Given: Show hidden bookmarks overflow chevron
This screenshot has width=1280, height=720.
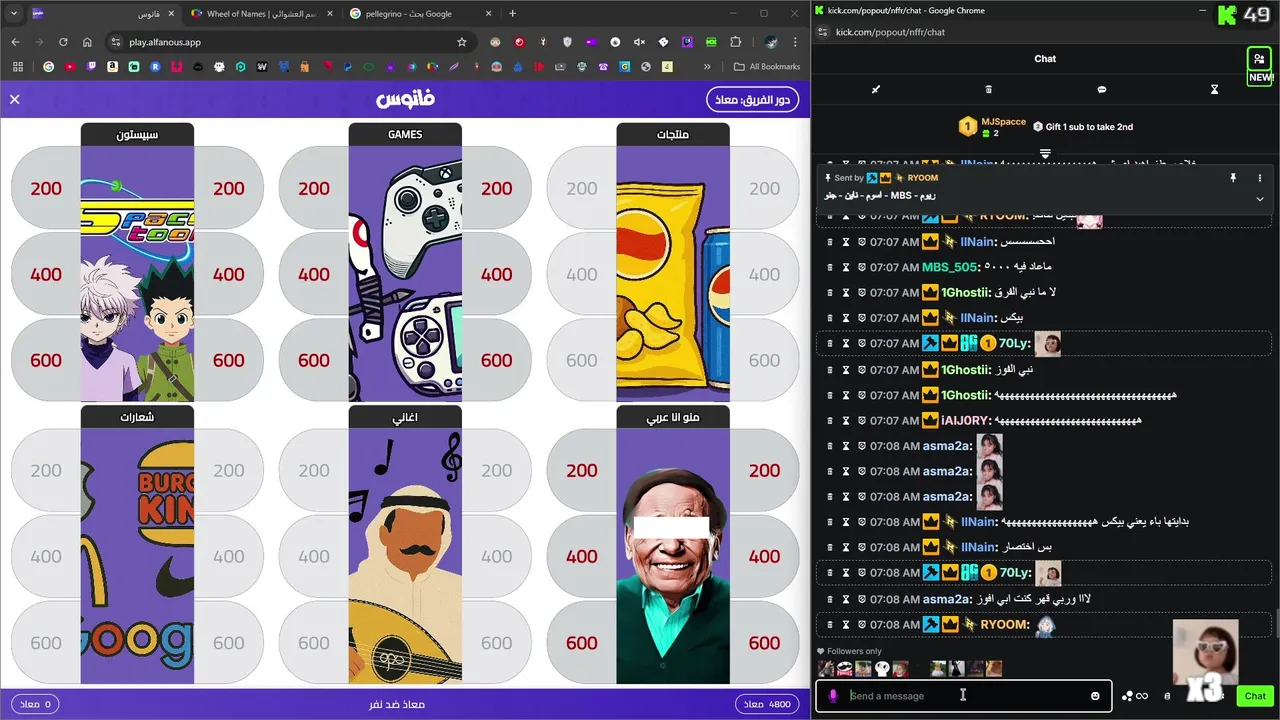Looking at the screenshot, I should click(708, 67).
